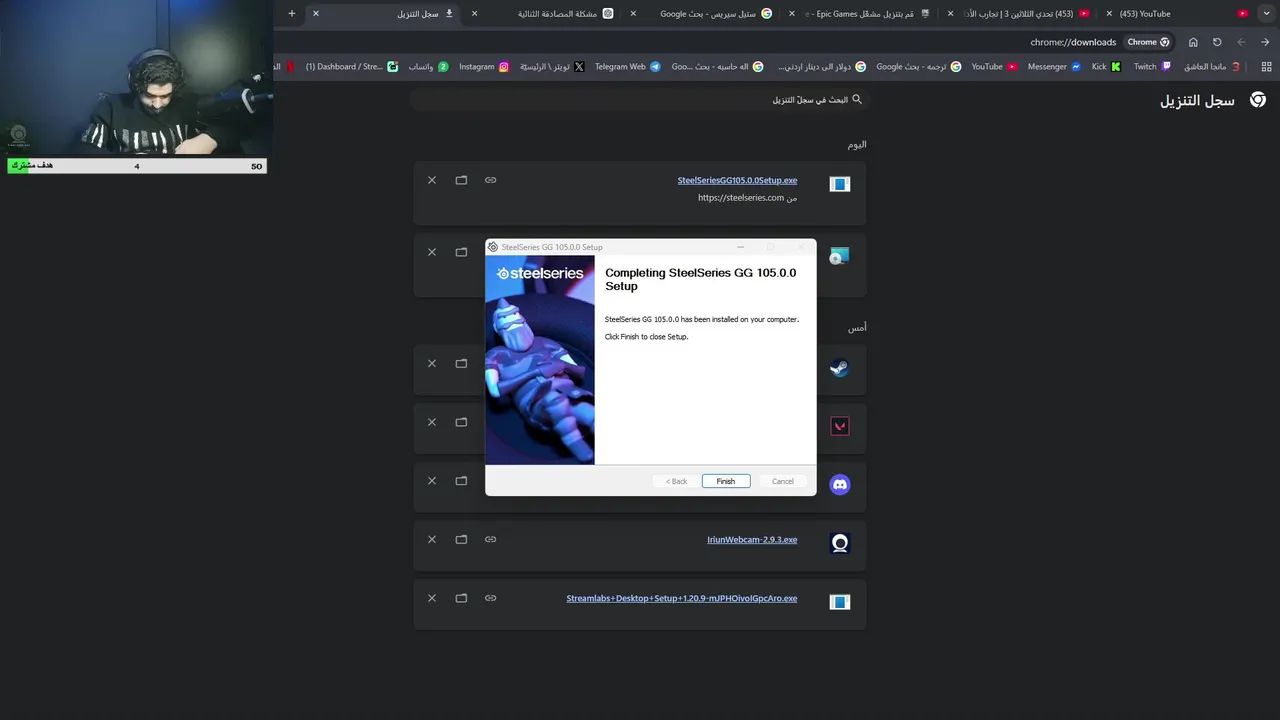
Task: Open the تويتر bookmark
Action: coord(552,67)
